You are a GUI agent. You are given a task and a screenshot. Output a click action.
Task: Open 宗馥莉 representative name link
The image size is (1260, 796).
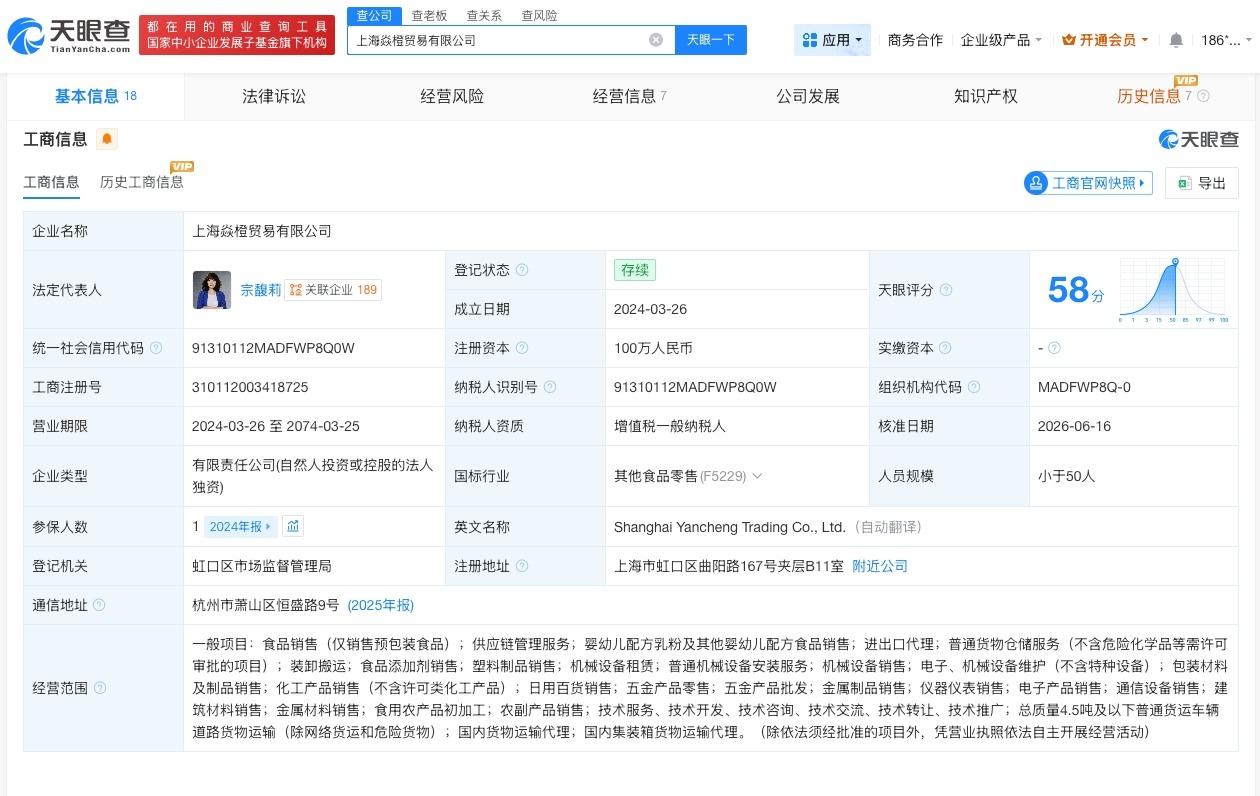point(260,290)
